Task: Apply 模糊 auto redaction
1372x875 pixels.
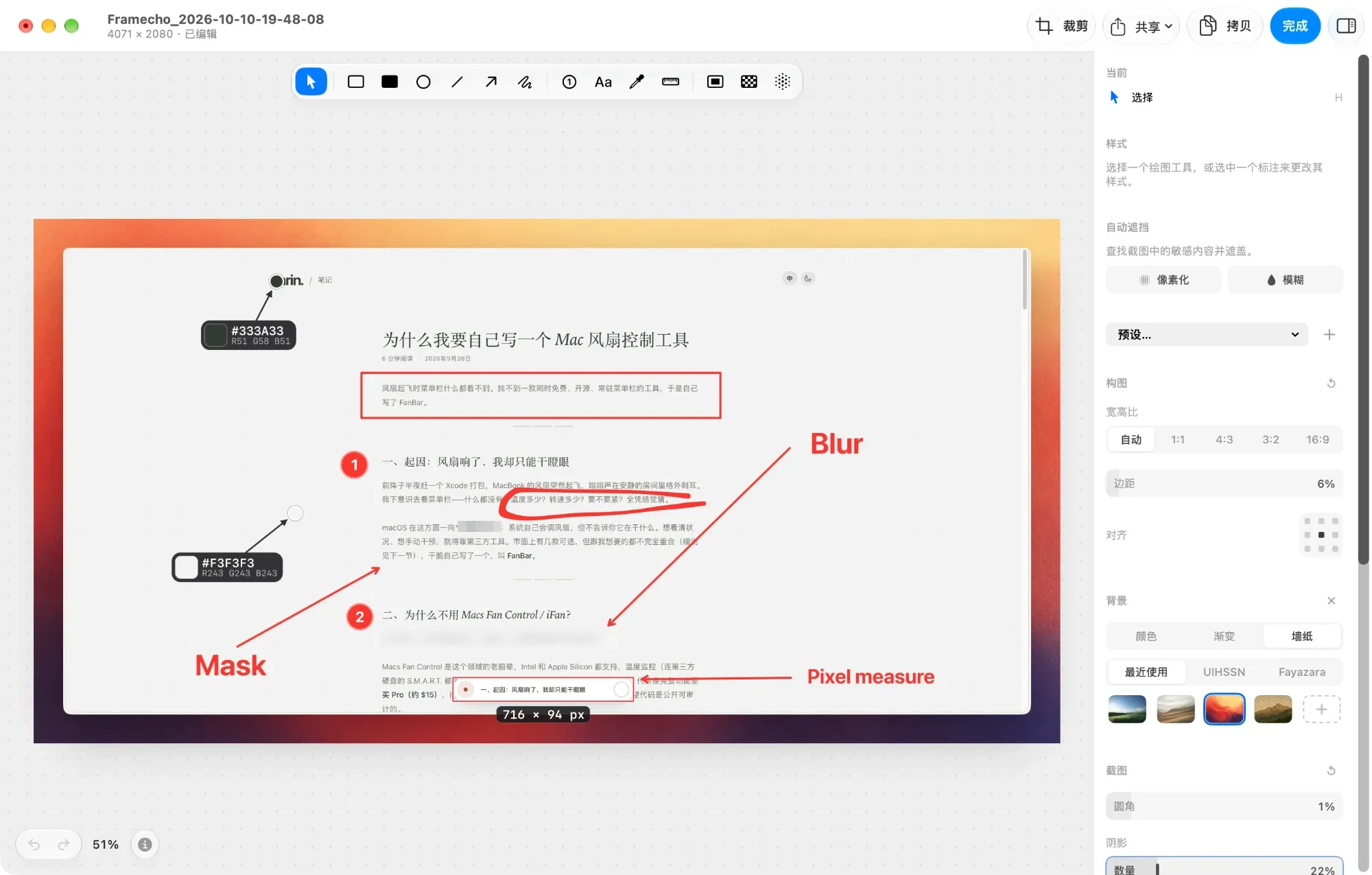Action: point(1285,279)
